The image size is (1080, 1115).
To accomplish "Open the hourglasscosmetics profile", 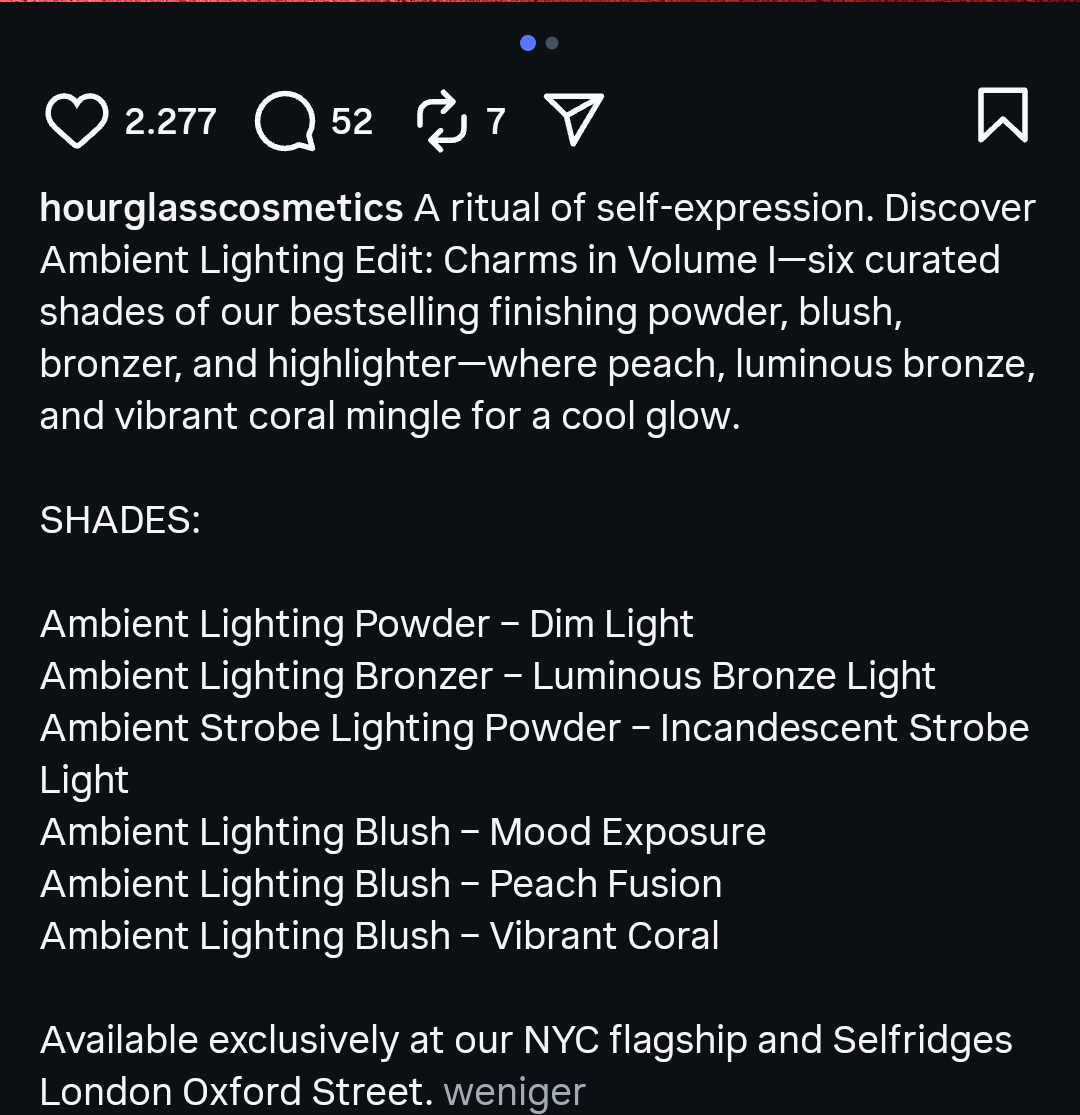I will point(221,208).
